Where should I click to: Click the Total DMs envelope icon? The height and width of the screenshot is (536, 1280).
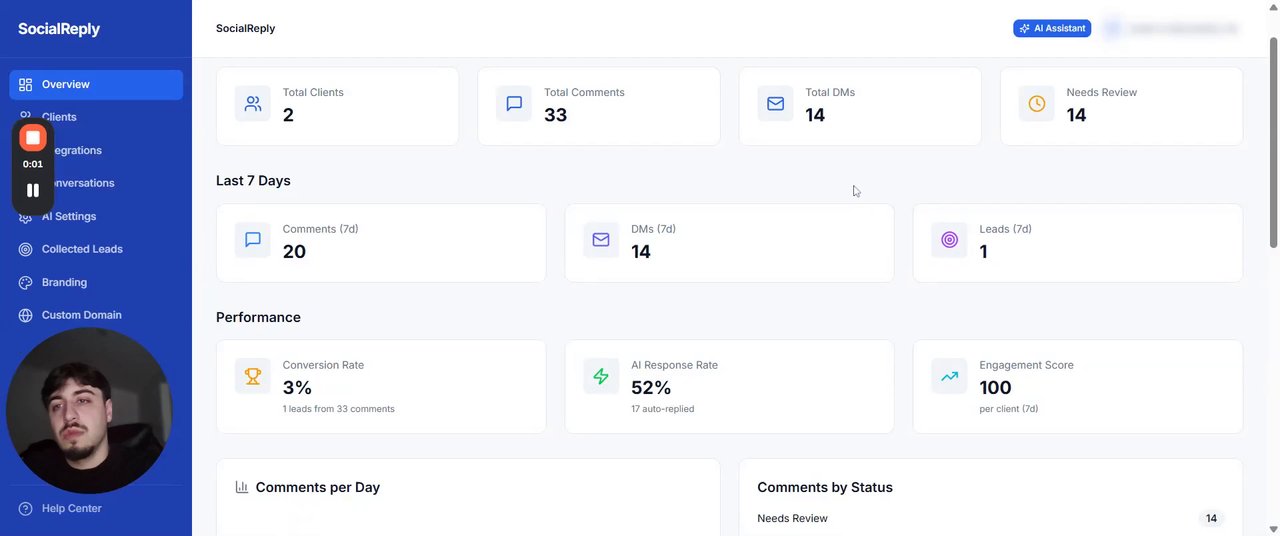(775, 103)
